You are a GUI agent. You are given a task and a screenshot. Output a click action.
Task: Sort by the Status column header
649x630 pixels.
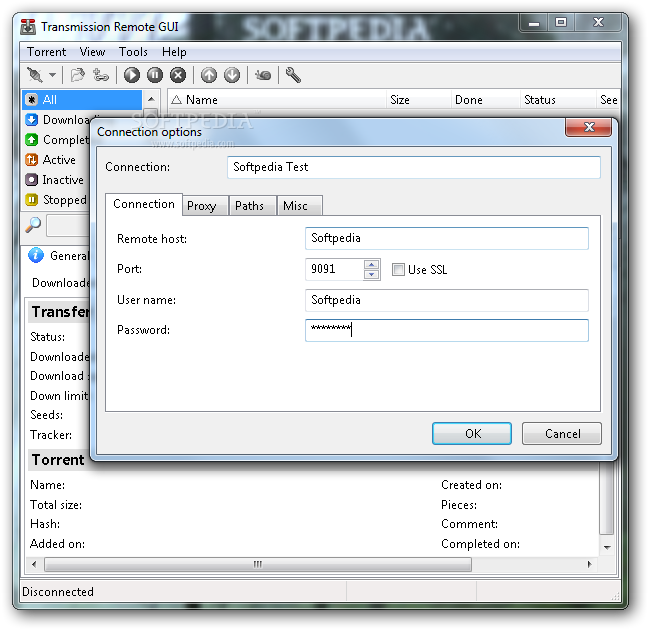[x=558, y=100]
